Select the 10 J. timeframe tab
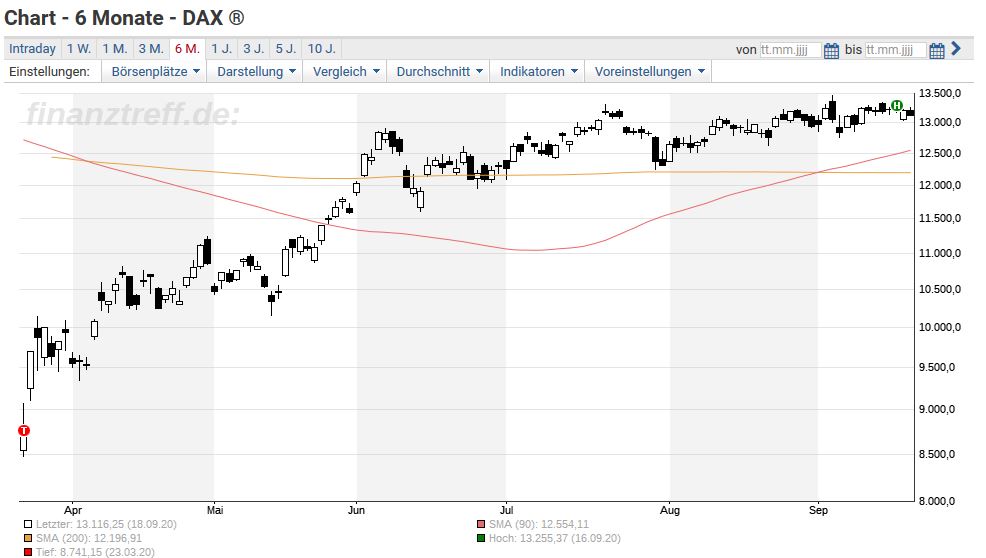Image resolution: width=986 pixels, height=558 pixels. (321, 48)
